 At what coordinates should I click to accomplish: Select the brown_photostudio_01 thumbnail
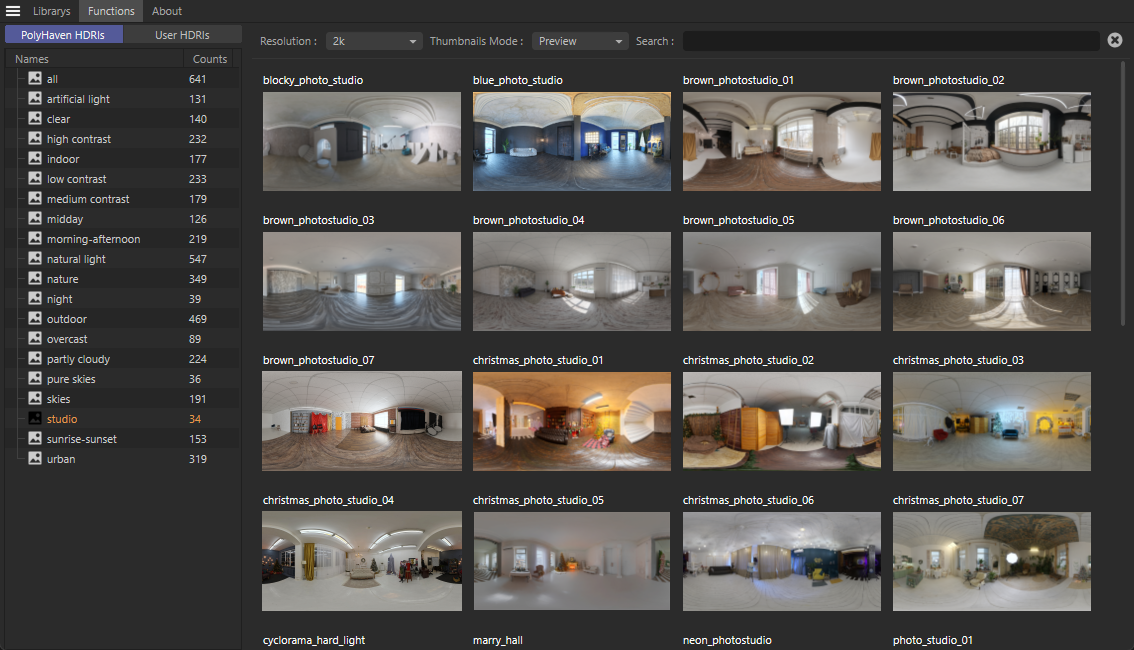tap(782, 141)
